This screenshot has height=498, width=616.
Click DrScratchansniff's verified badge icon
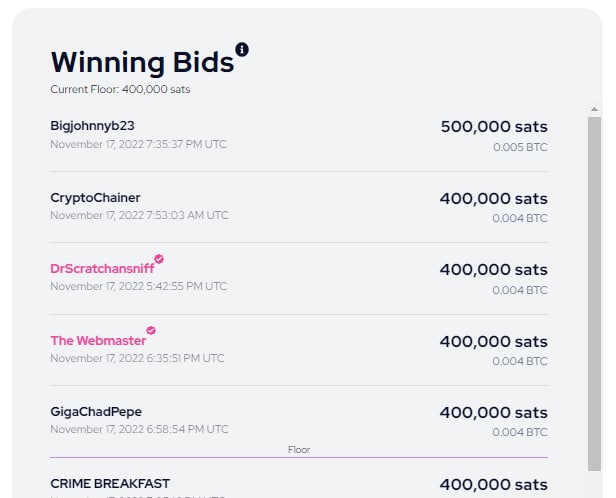click(159, 259)
